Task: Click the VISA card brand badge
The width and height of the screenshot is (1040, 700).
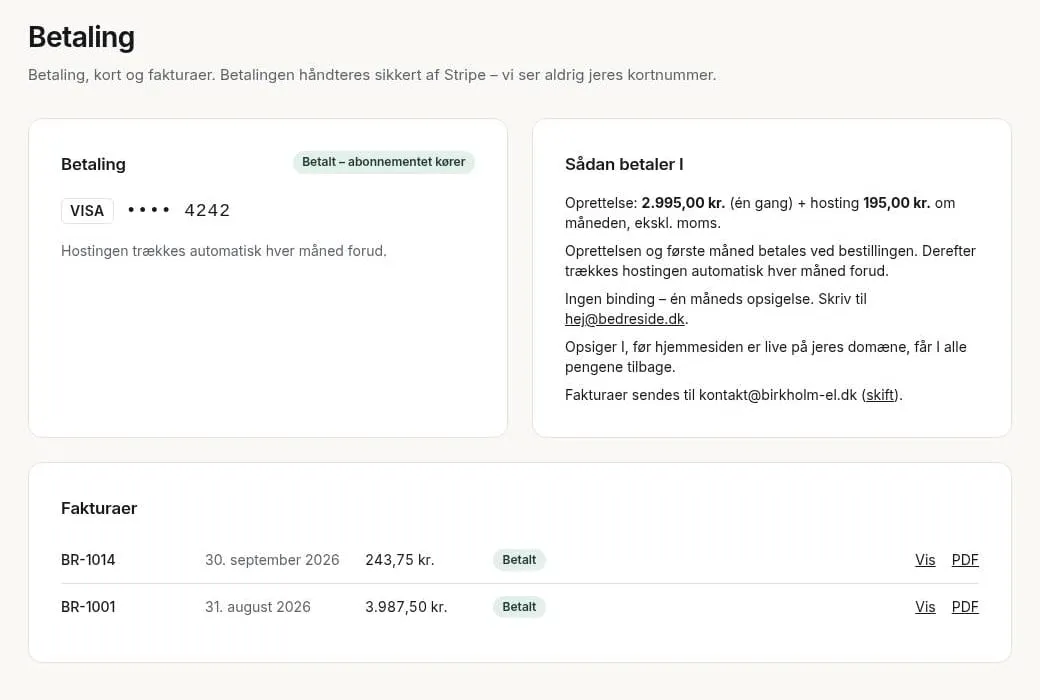Action: point(87,211)
